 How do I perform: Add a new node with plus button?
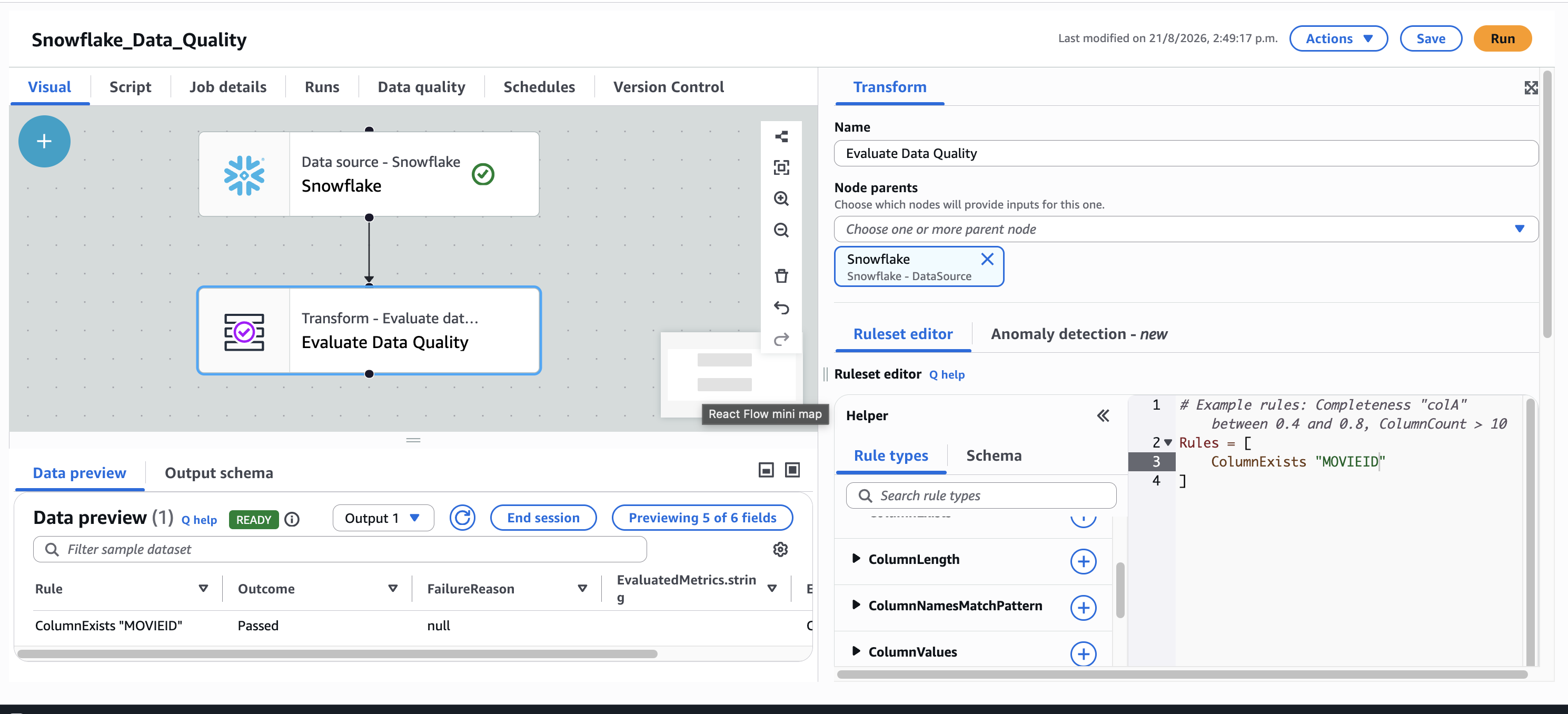click(44, 141)
